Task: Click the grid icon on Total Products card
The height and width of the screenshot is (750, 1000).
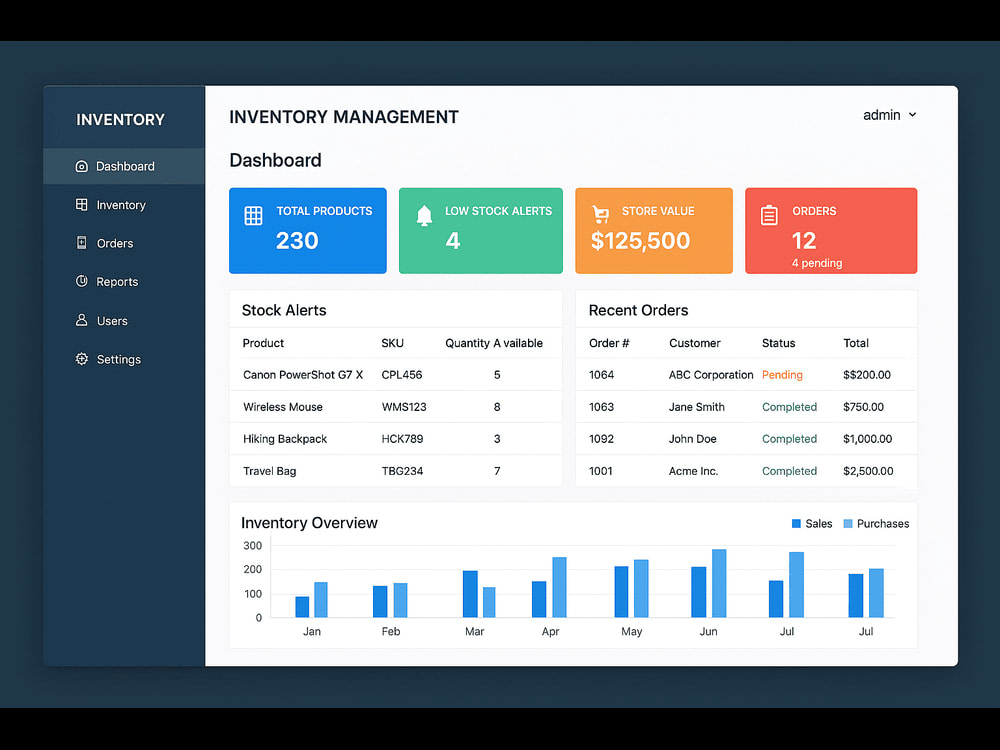Action: (253, 216)
